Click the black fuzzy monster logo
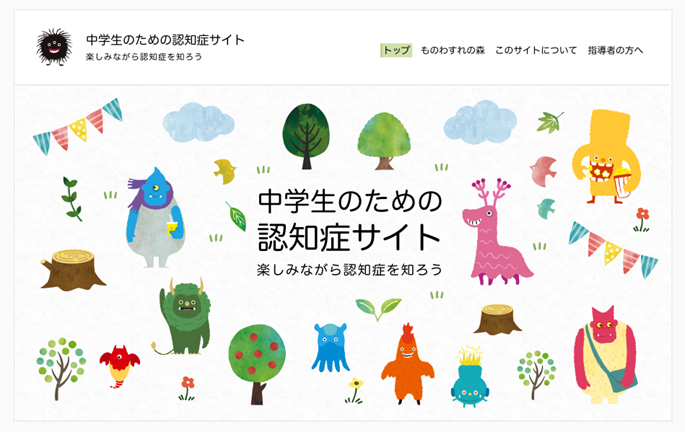Screen dimensions: 685x432 pyautogui.click(x=54, y=47)
